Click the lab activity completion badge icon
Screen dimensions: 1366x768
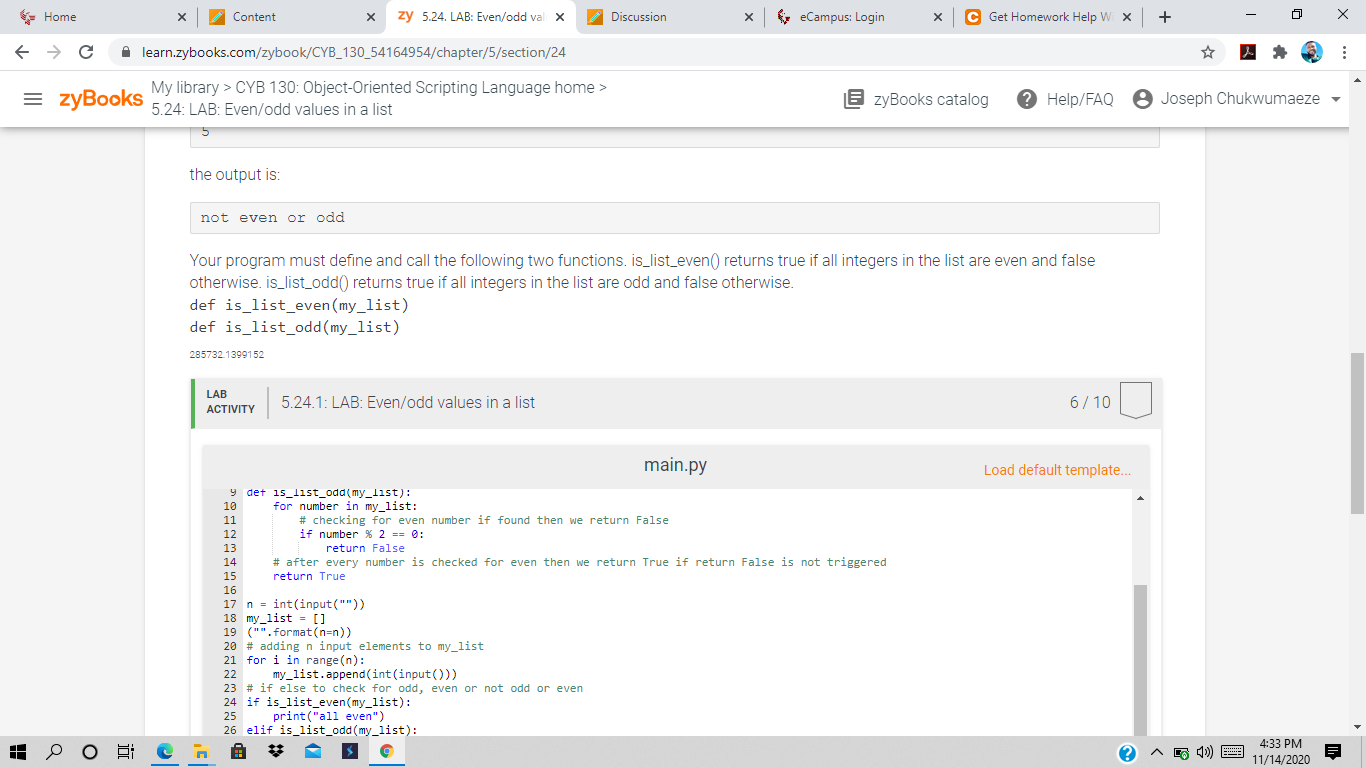[1136, 400]
